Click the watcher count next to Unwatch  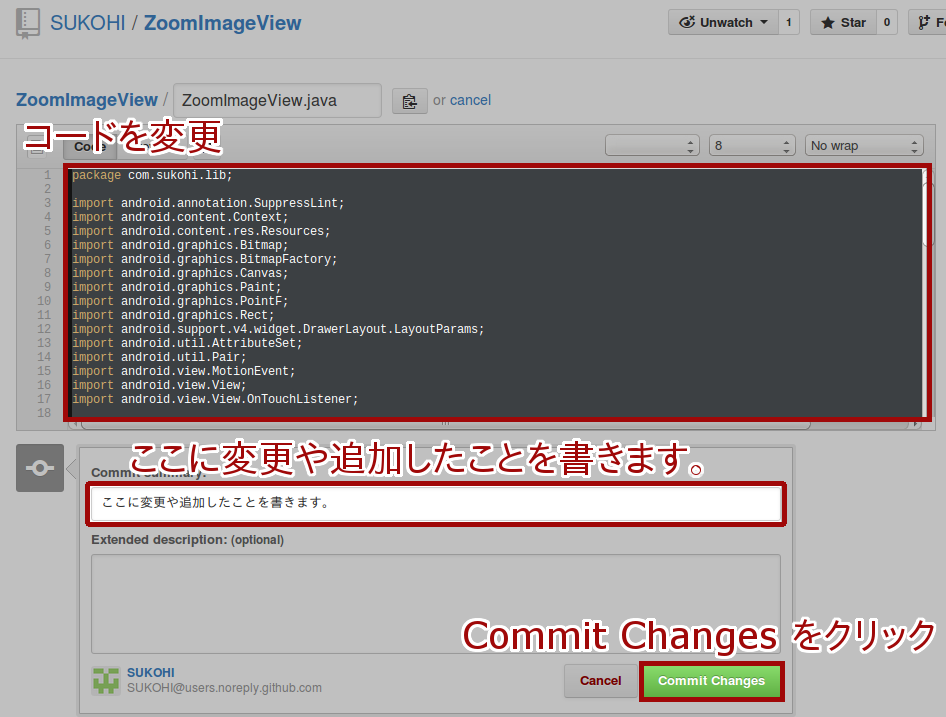point(789,21)
